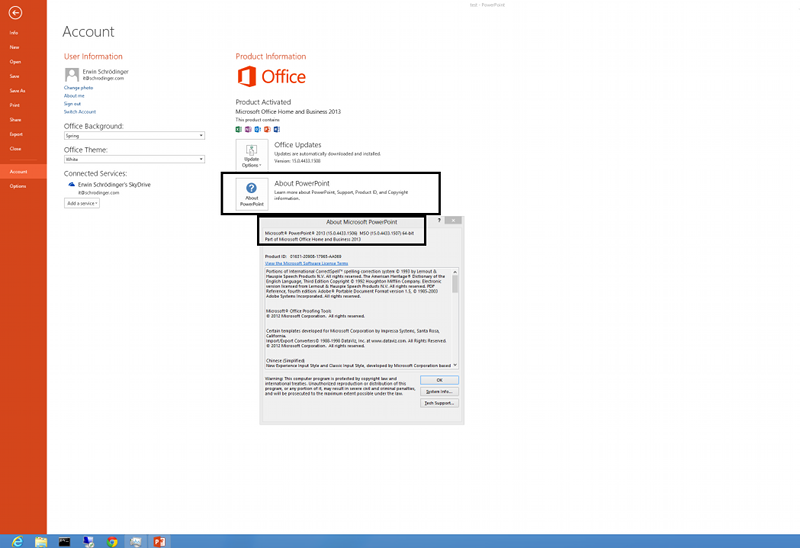This screenshot has height=548, width=800.
Task: Click the scroll down arrow in license text
Action: [455, 365]
